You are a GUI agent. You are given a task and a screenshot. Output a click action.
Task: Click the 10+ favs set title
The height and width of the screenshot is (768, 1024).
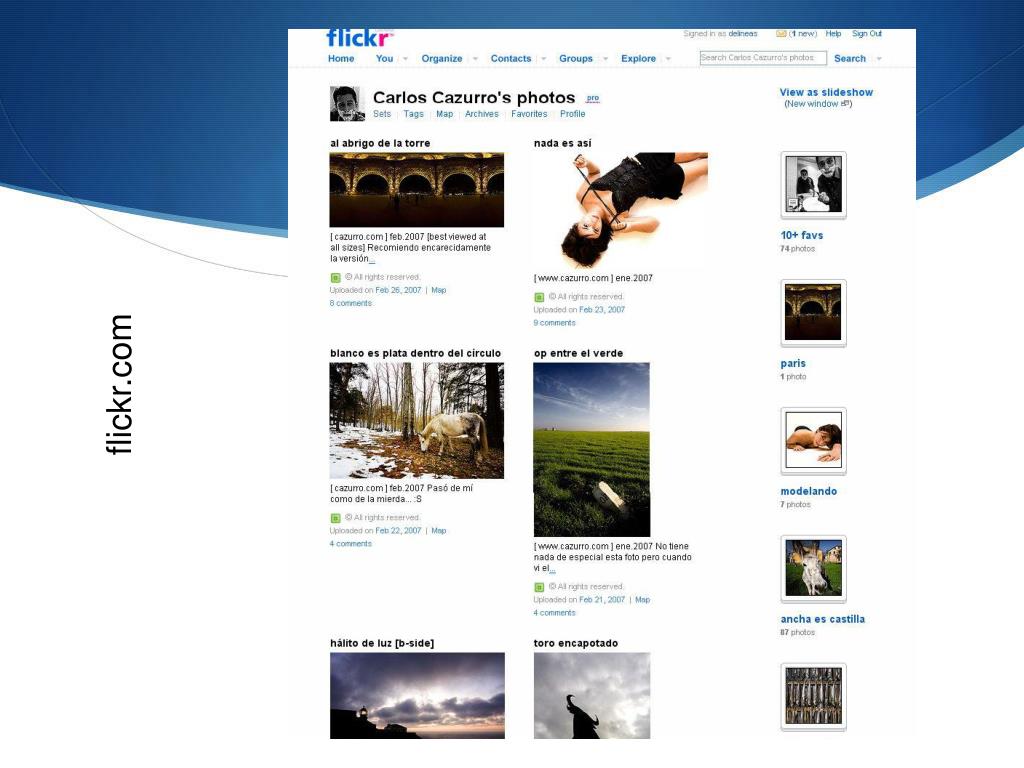(801, 235)
